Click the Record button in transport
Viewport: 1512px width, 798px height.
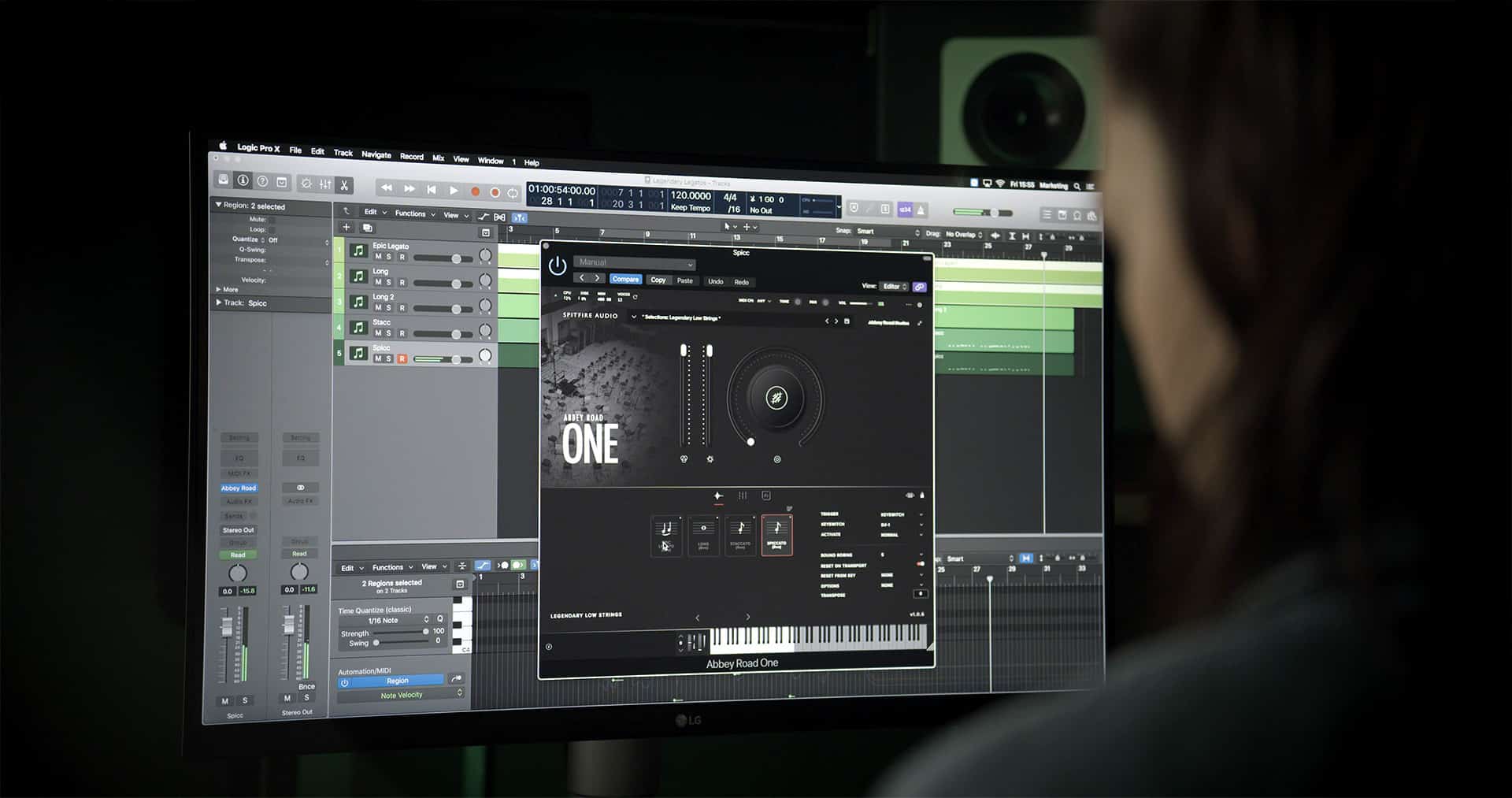475,191
